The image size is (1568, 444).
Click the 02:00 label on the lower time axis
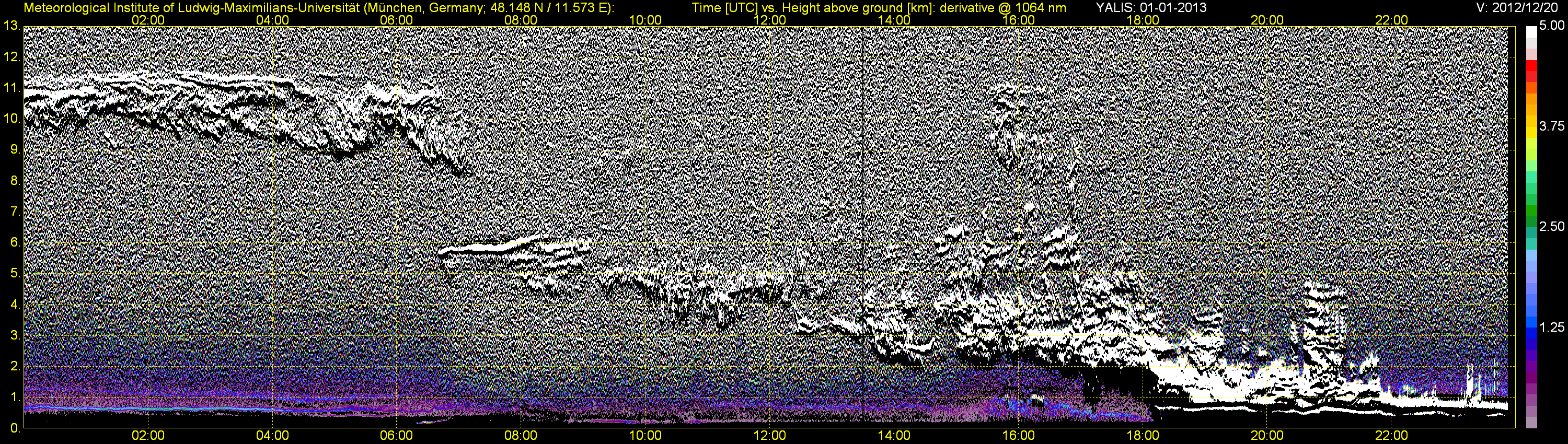point(148,436)
